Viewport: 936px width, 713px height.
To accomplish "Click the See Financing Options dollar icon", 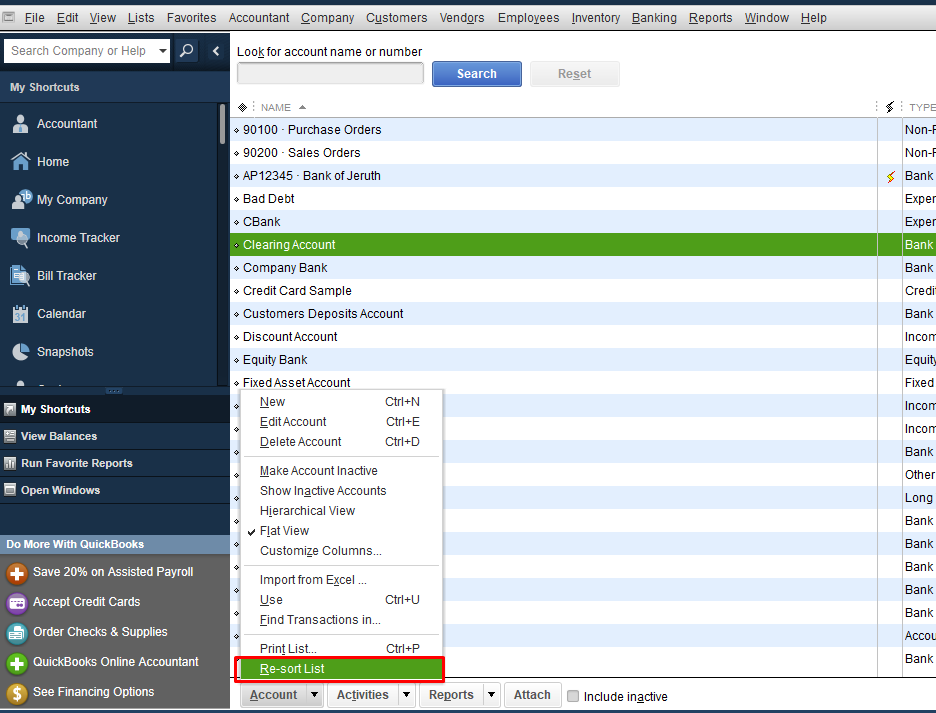I will [17, 693].
